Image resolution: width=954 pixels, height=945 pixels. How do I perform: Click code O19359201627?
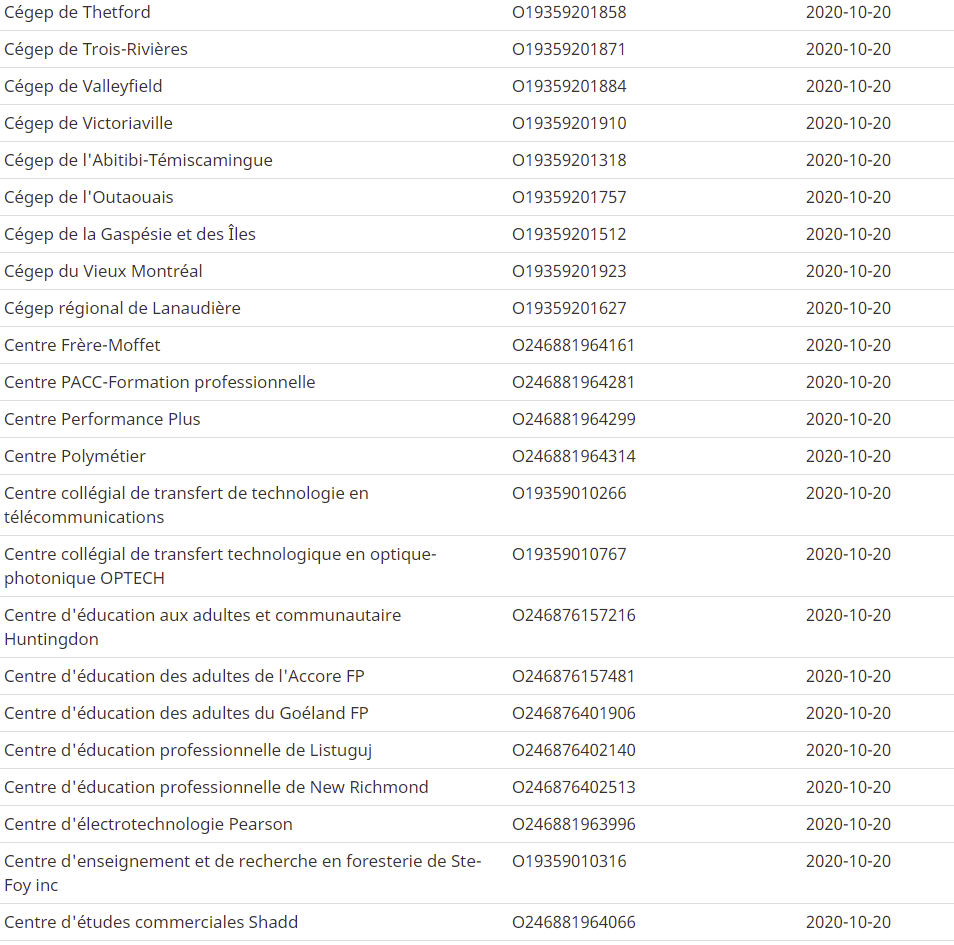pos(569,309)
